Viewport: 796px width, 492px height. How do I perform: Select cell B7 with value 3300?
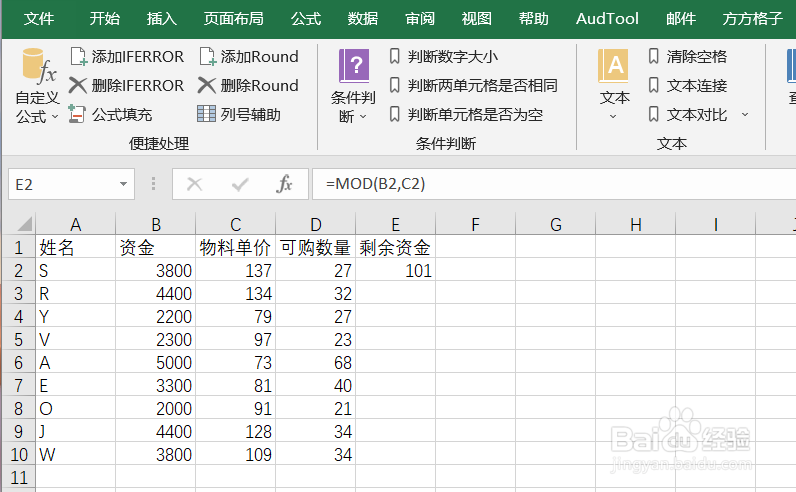pos(155,384)
